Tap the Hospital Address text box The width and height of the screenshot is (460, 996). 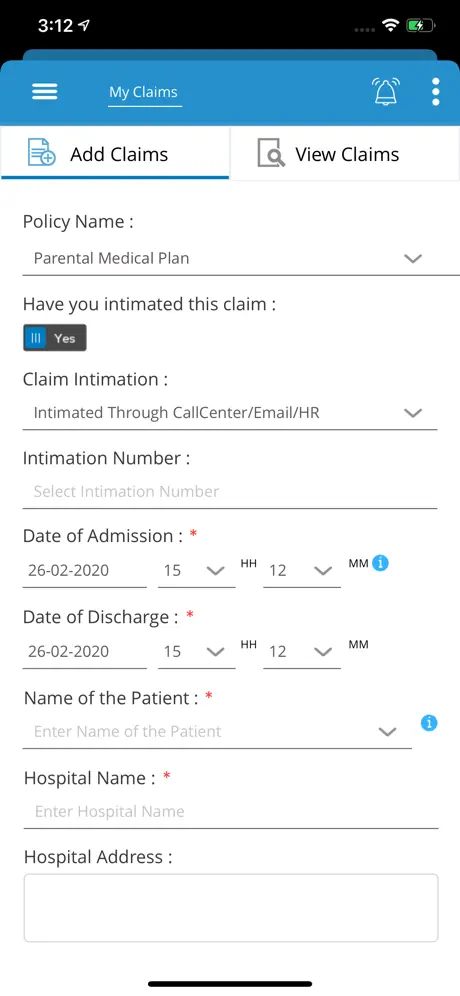tap(231, 908)
